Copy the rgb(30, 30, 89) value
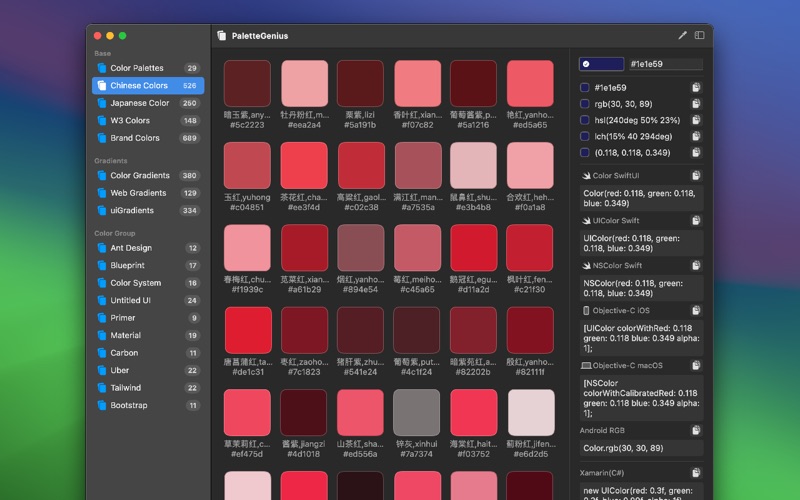 tap(696, 104)
